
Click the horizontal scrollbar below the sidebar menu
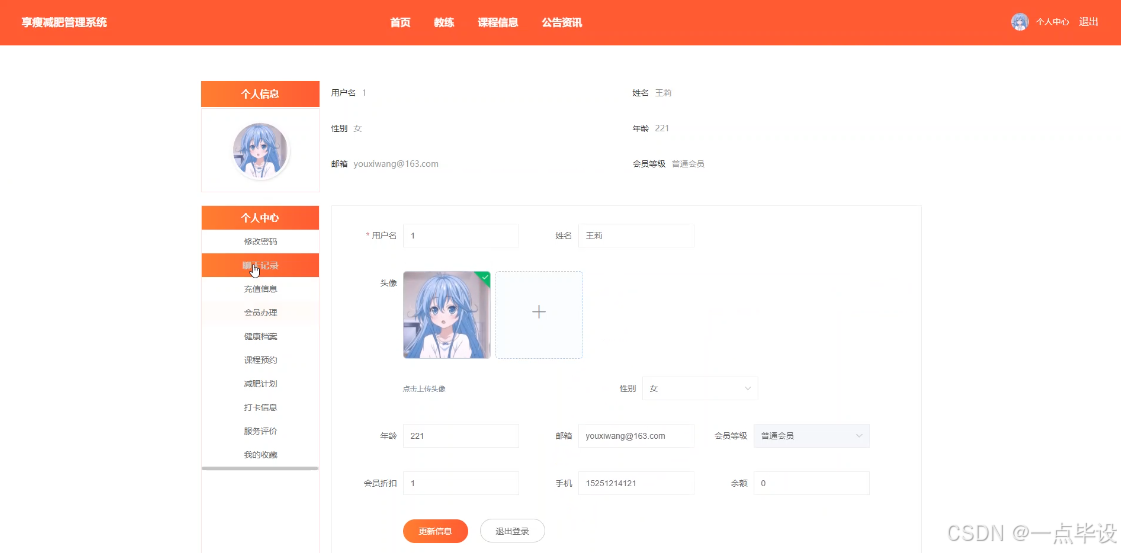260,469
